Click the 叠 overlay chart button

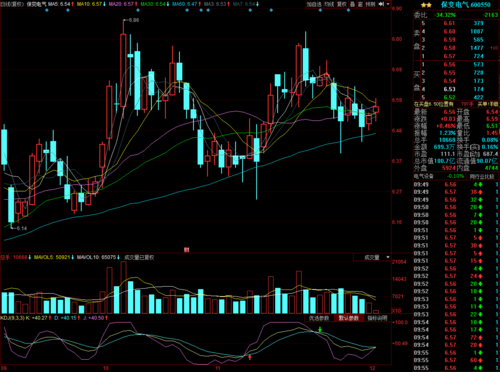pos(353,4)
